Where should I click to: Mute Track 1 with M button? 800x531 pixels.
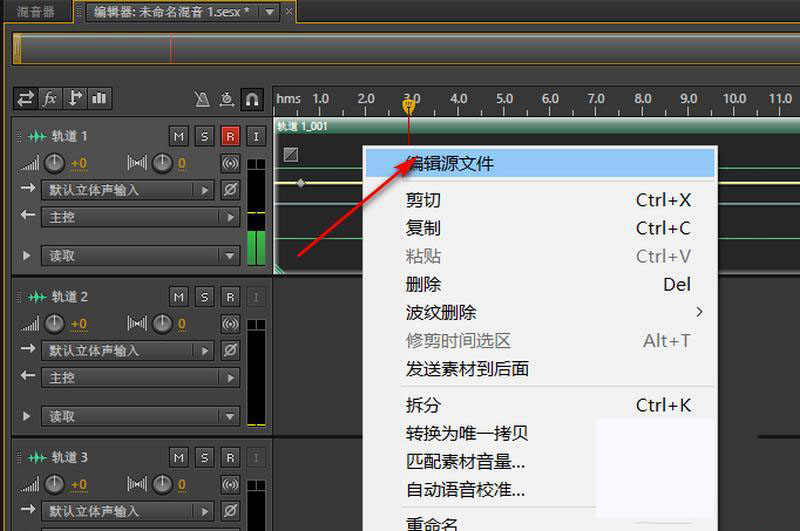(179, 136)
